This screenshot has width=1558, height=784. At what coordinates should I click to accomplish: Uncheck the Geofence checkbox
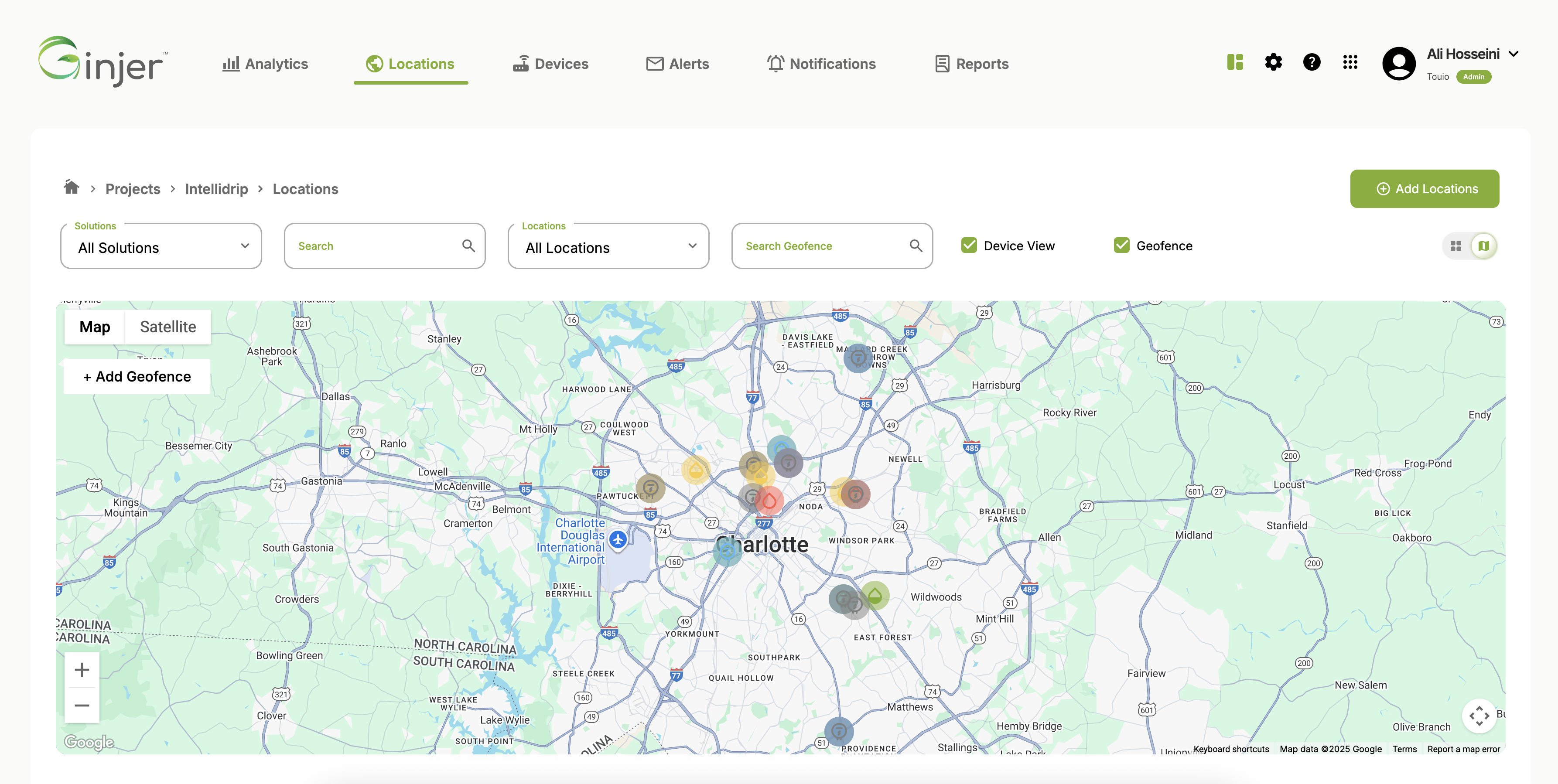(x=1121, y=245)
